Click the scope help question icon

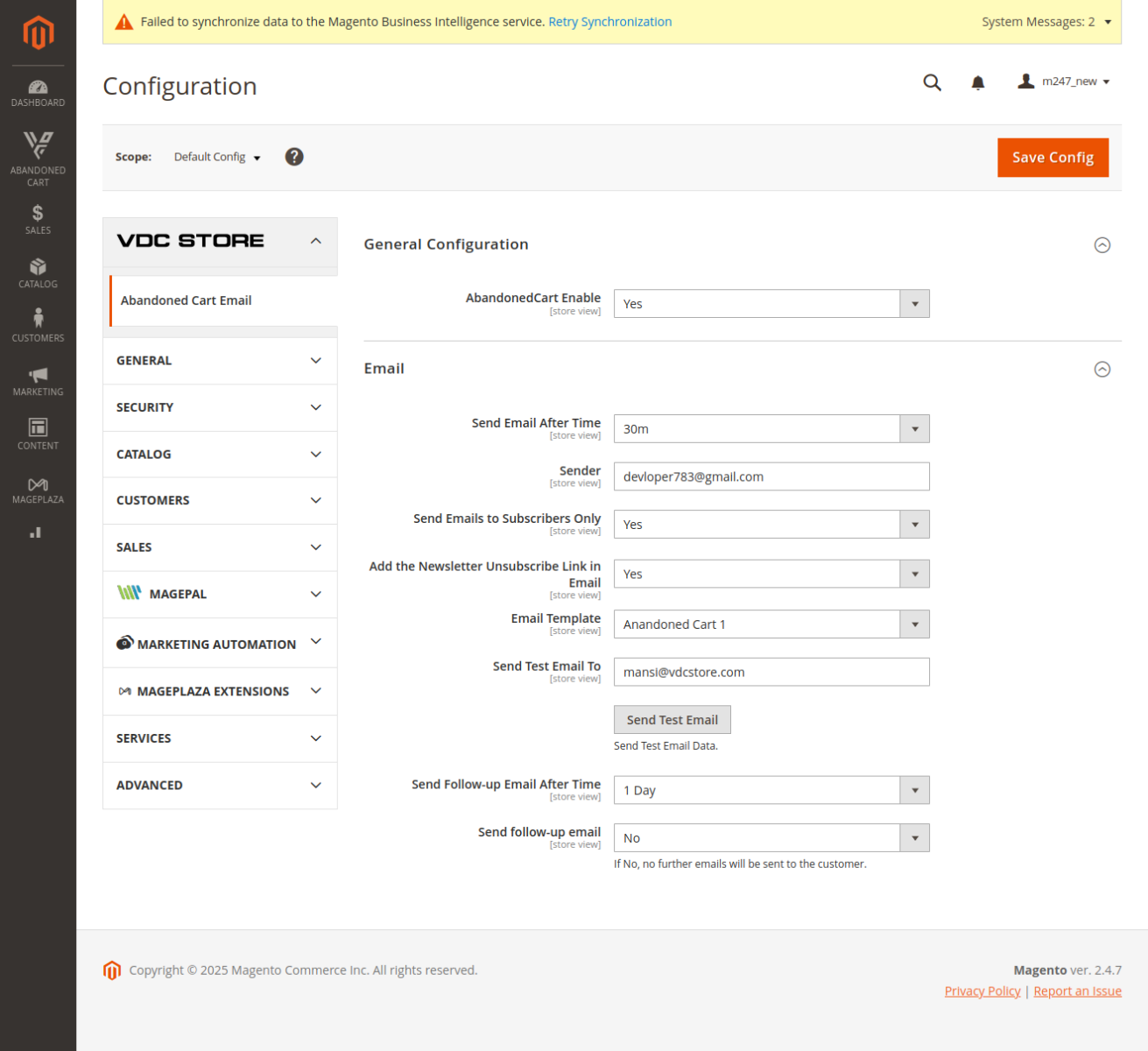point(294,157)
